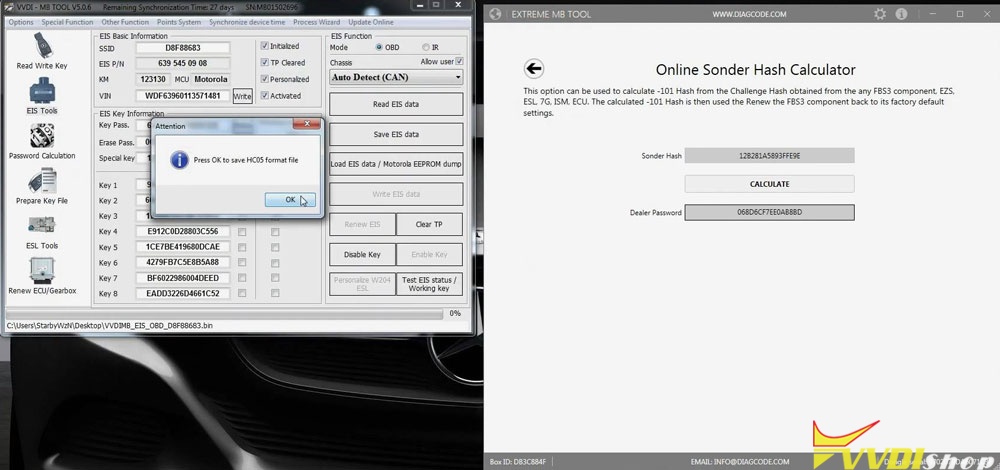
Task: Open the Renew ECU/Gearbox icon
Action: pos(42,276)
